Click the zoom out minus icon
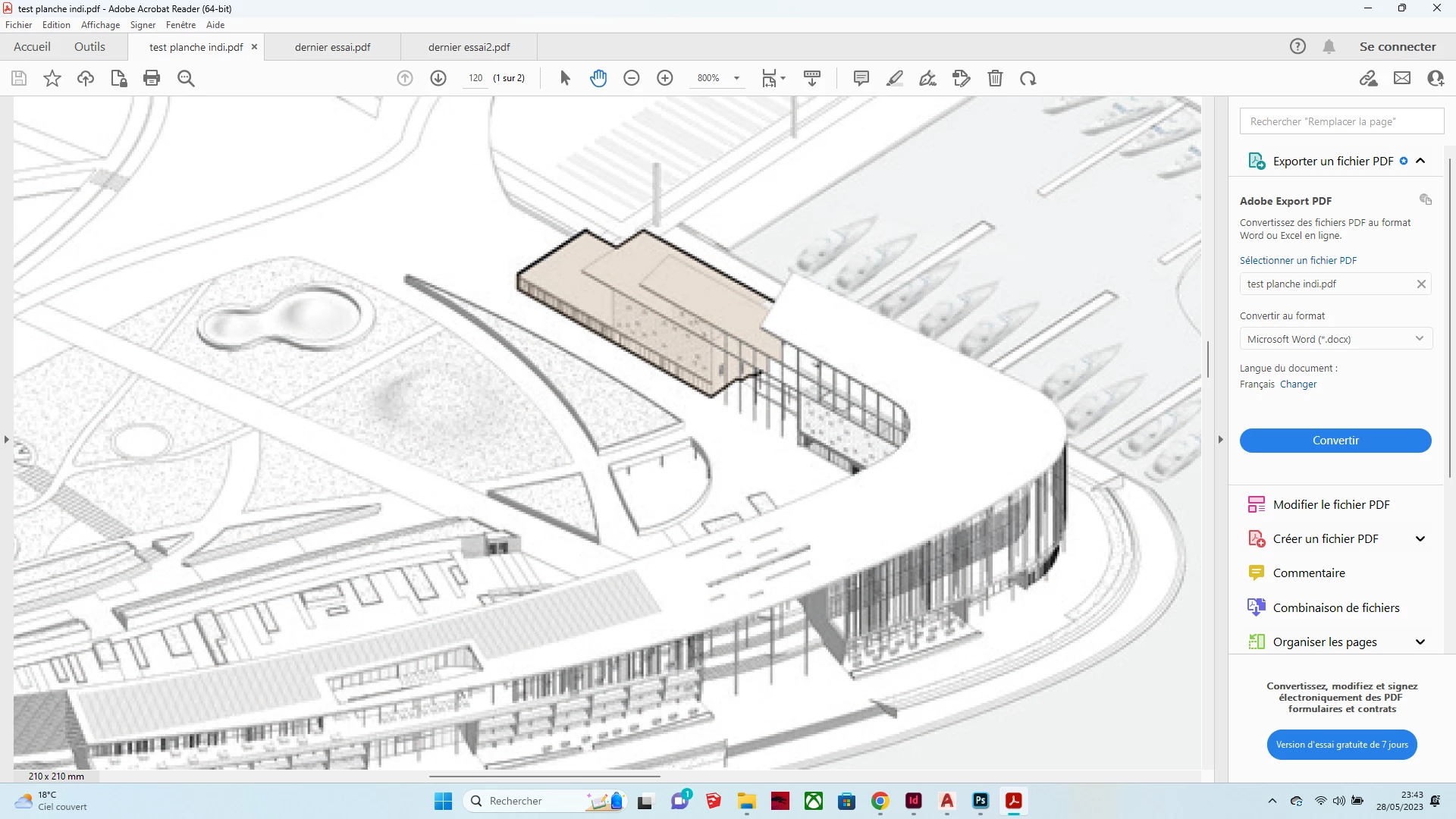The height and width of the screenshot is (819, 1456). coord(632,78)
